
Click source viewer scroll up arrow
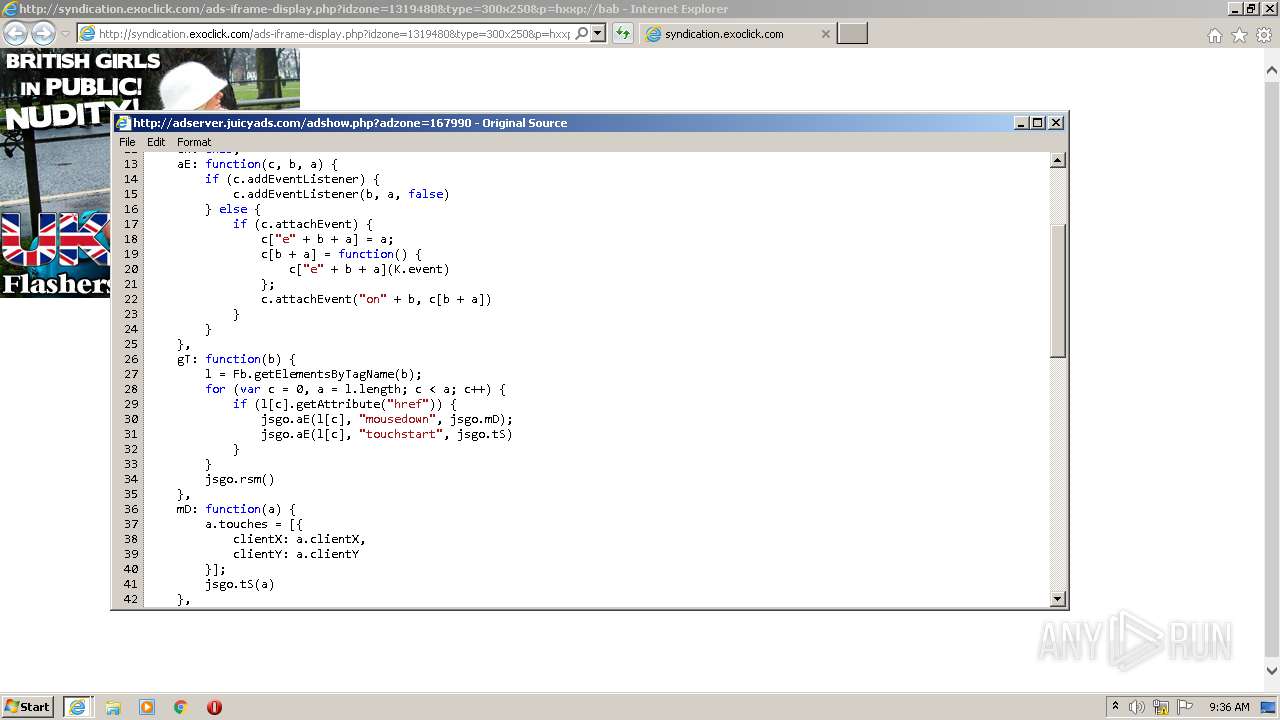click(x=1058, y=160)
